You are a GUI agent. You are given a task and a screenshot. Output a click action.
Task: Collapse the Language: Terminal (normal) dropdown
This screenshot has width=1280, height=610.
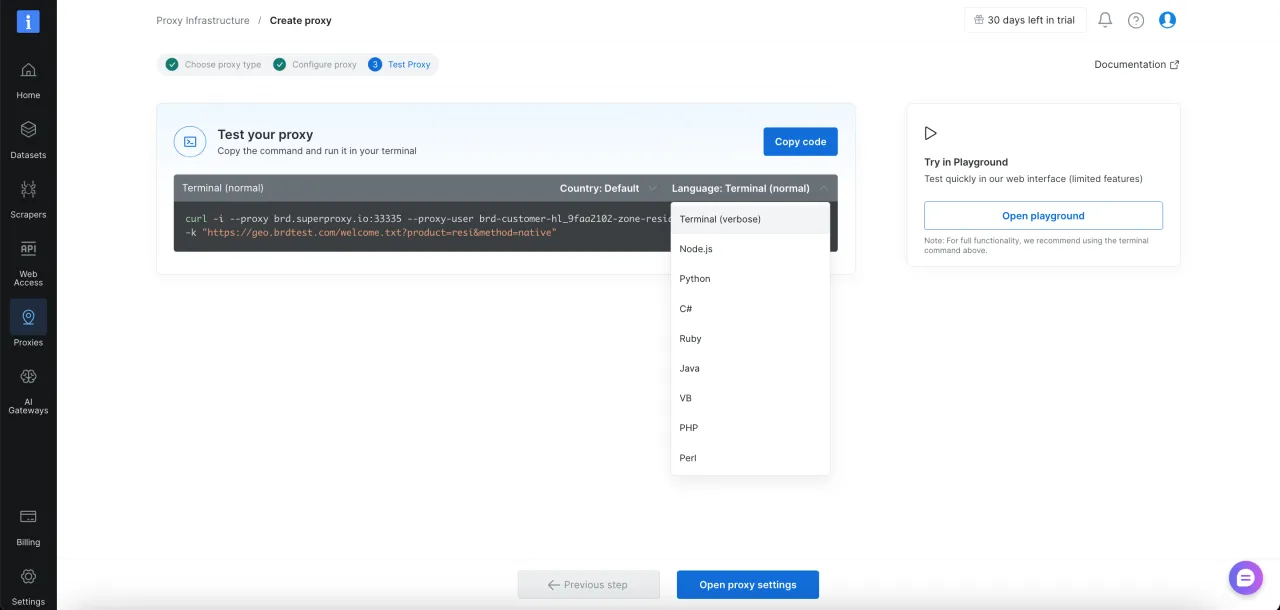(749, 188)
